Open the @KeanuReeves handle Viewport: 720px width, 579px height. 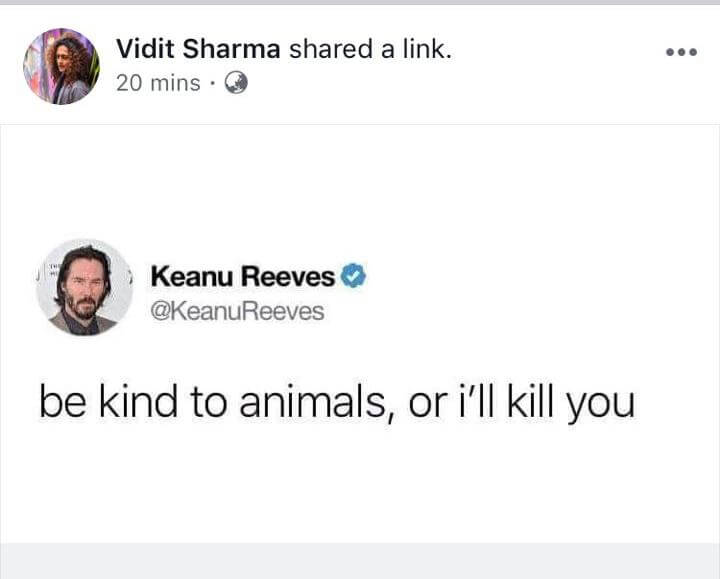click(236, 312)
